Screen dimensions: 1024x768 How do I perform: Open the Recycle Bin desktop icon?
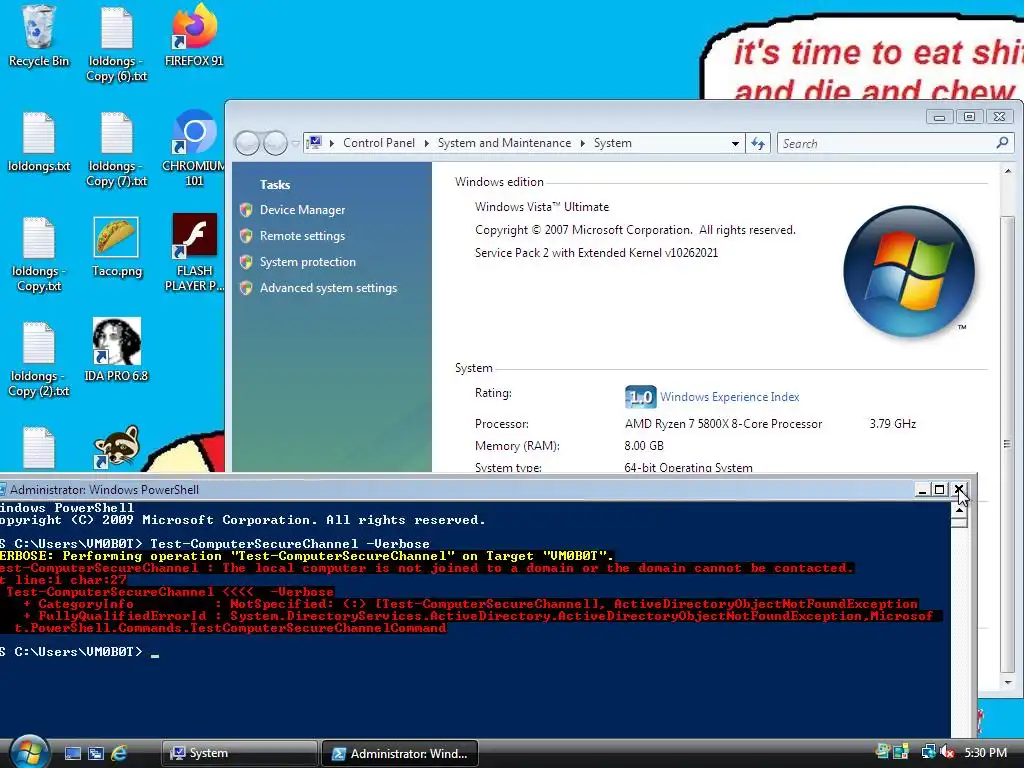point(39,36)
